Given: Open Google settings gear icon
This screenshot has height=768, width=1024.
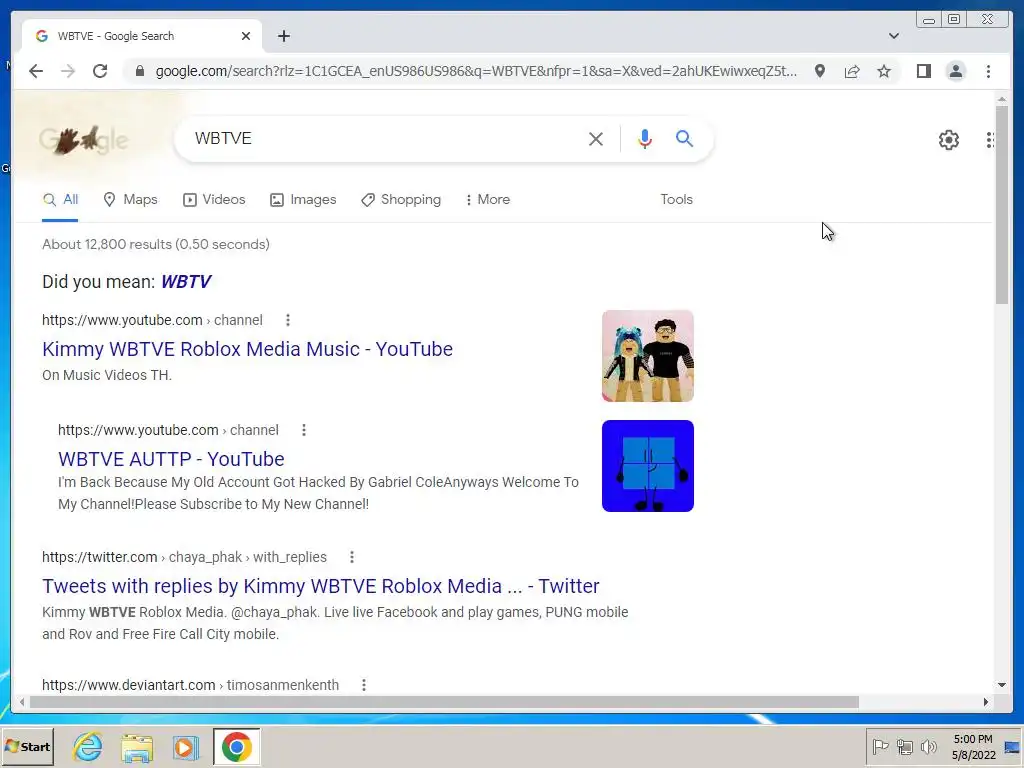Looking at the screenshot, I should pyautogui.click(x=949, y=140).
